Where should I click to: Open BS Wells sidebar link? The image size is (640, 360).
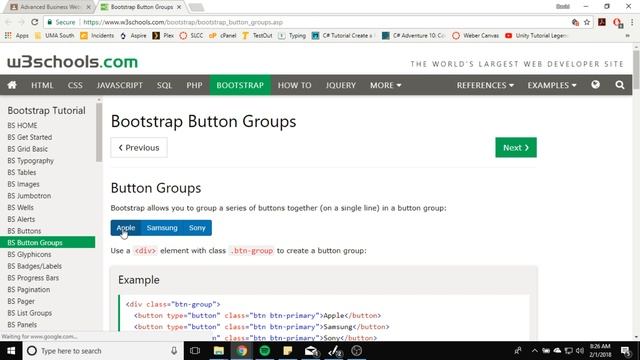click(x=20, y=207)
